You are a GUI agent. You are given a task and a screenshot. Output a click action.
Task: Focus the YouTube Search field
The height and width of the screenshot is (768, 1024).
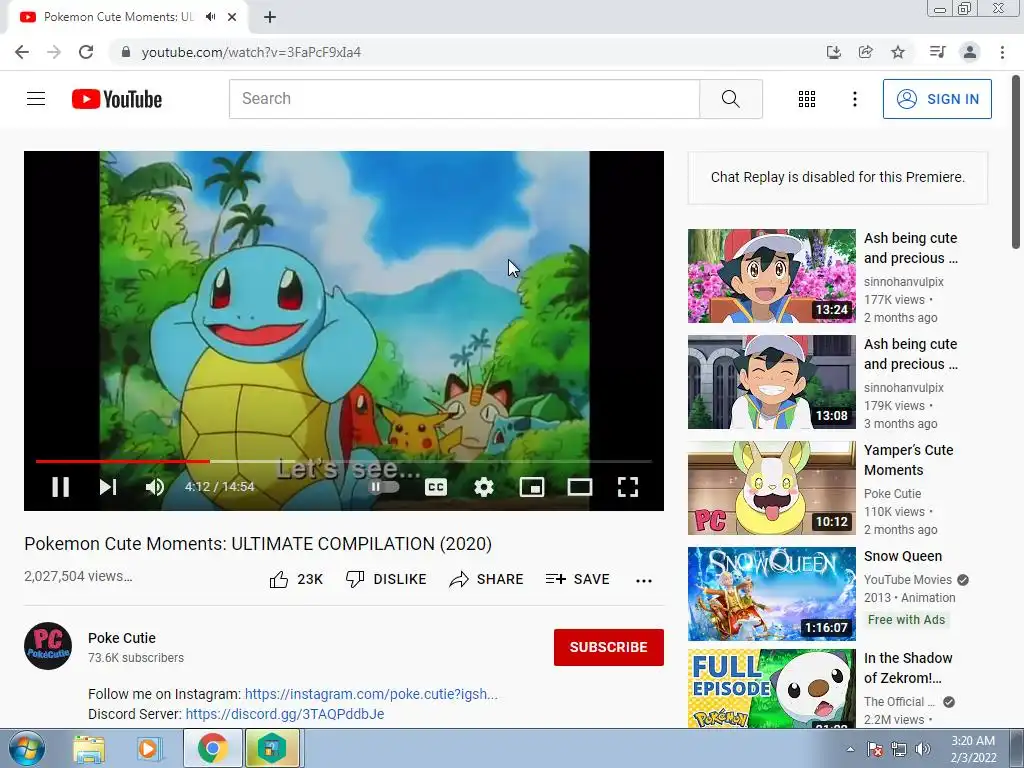point(464,99)
